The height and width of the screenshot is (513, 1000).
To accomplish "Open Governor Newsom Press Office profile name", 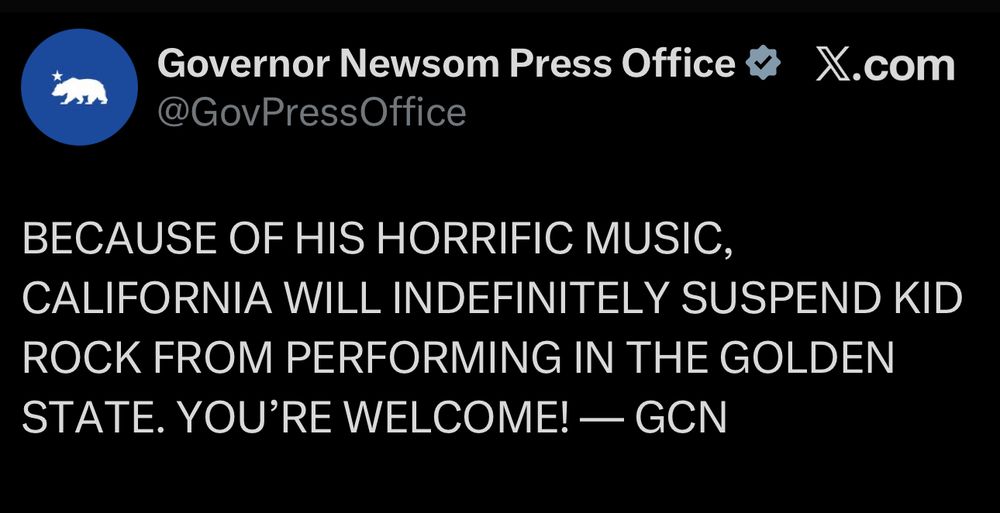I will pos(446,64).
